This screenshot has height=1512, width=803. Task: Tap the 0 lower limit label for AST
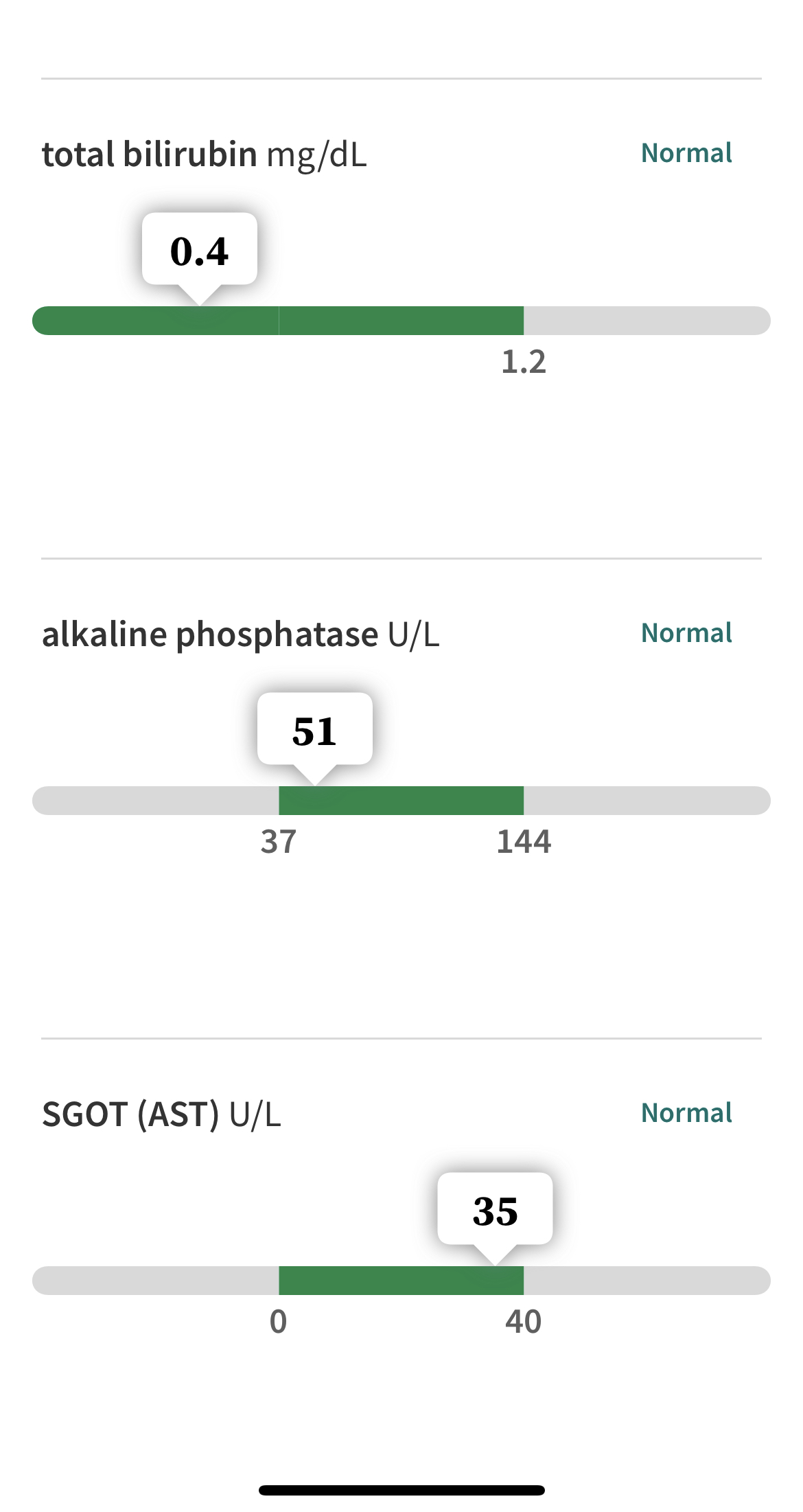[278, 1322]
